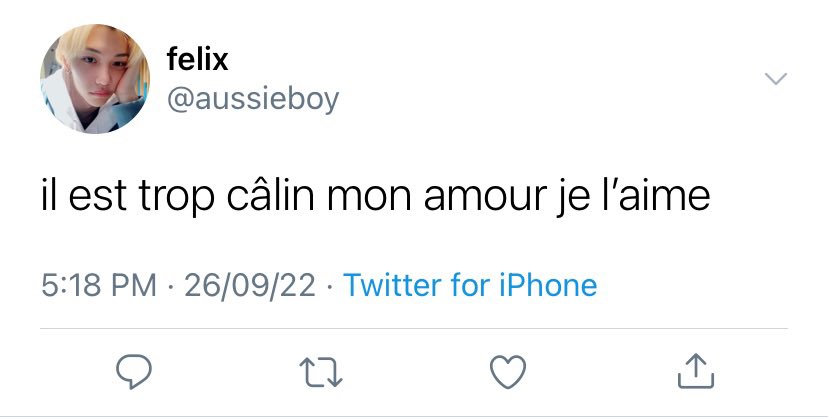Open the @aussieboy handle profile

[253, 99]
